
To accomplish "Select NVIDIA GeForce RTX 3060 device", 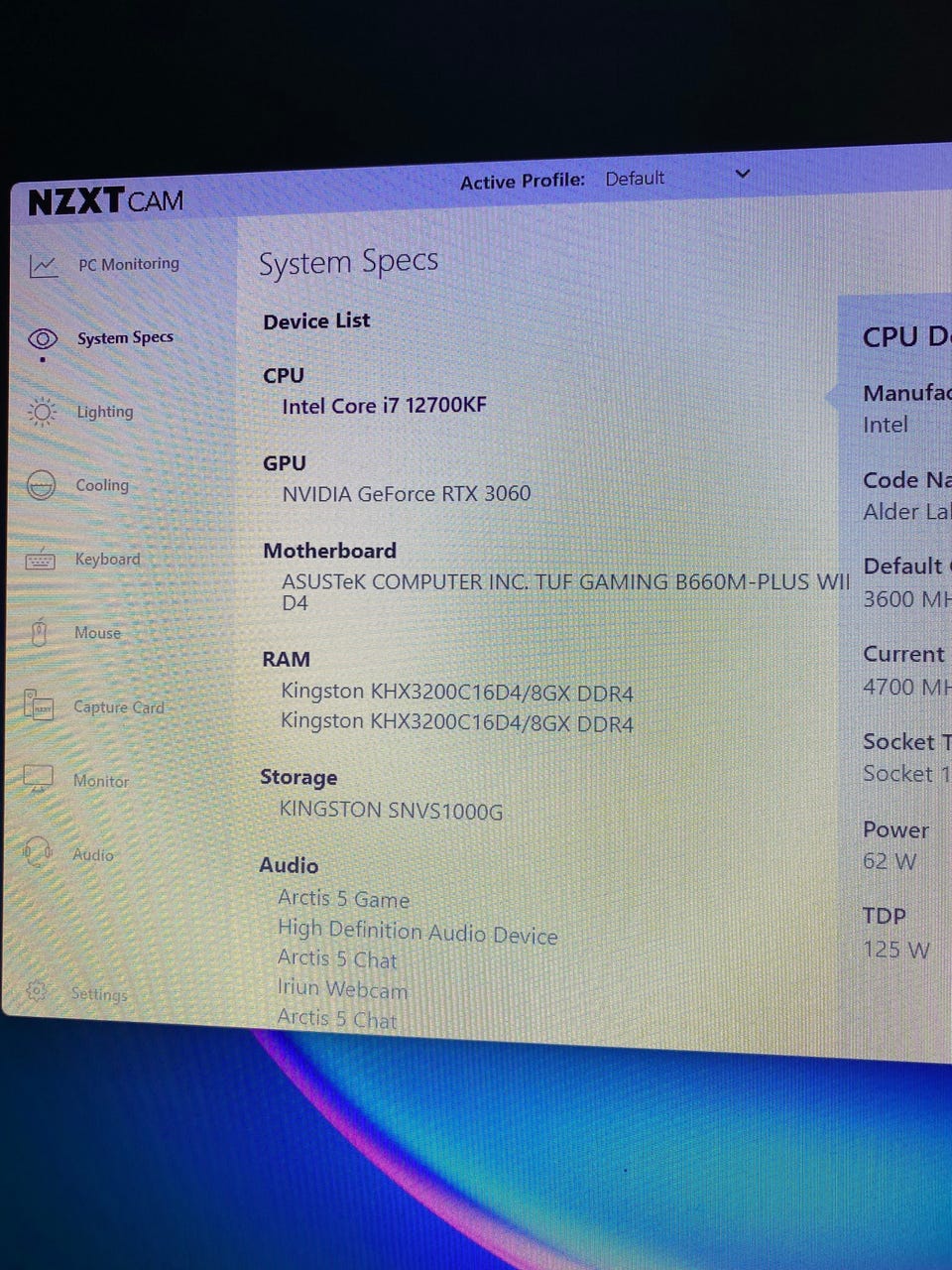I will (407, 493).
